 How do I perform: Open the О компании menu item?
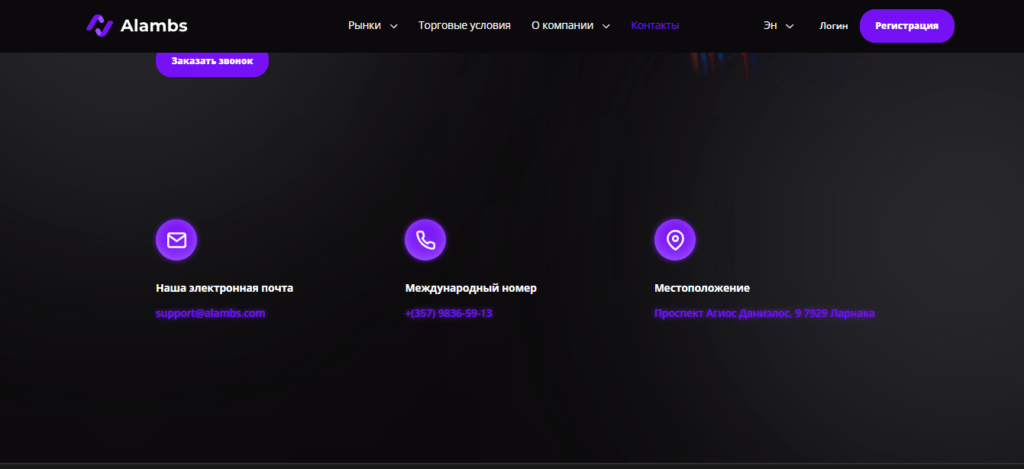click(x=562, y=25)
